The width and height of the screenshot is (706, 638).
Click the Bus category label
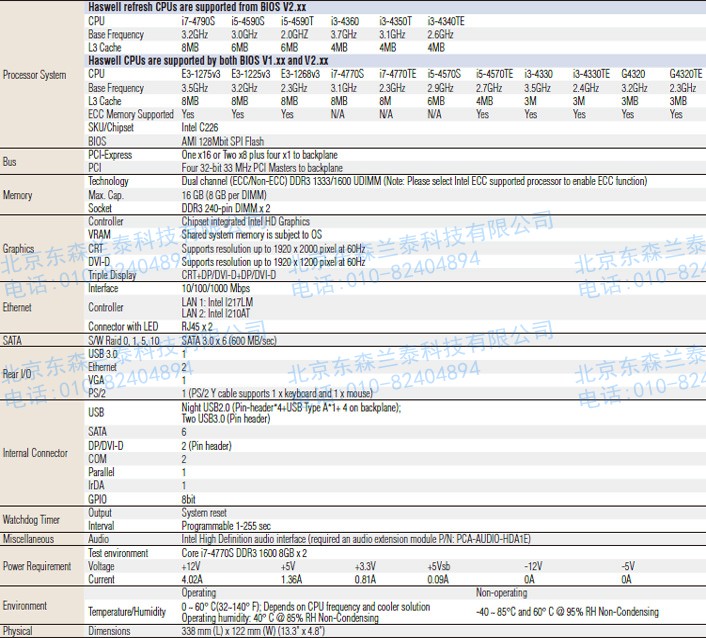click(x=10, y=162)
